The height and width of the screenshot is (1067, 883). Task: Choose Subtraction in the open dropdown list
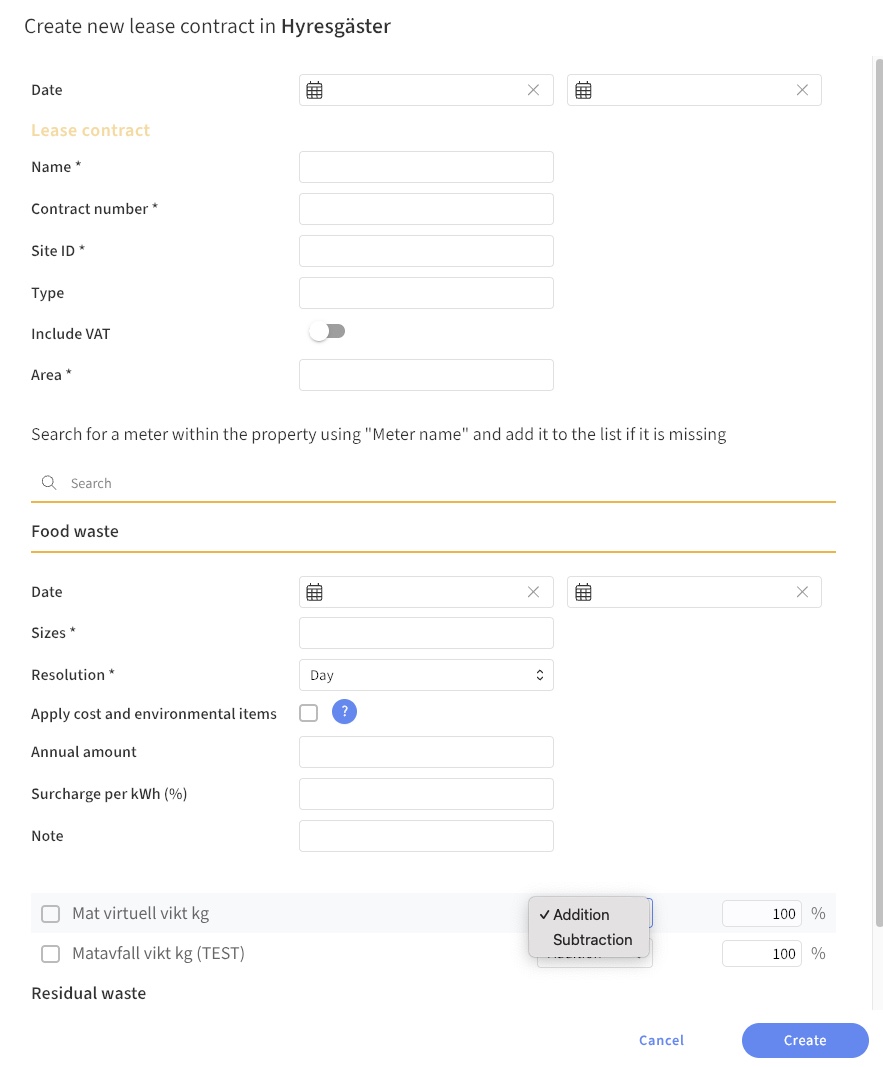pyautogui.click(x=592, y=940)
